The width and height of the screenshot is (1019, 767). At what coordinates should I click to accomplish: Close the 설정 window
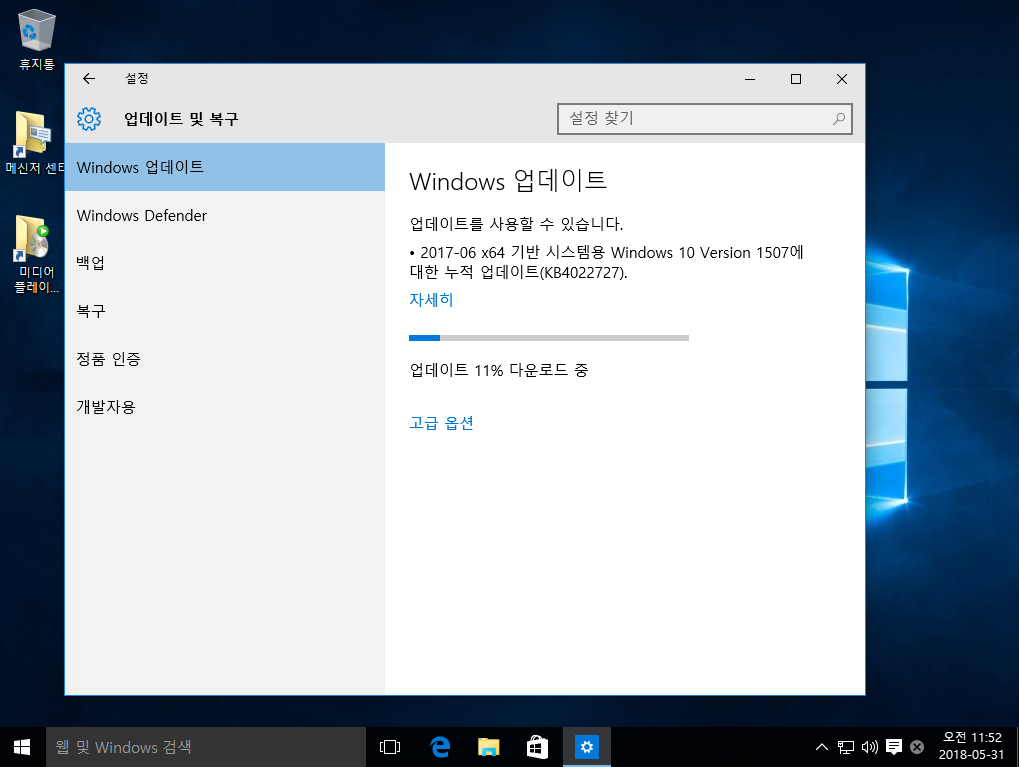(x=842, y=79)
